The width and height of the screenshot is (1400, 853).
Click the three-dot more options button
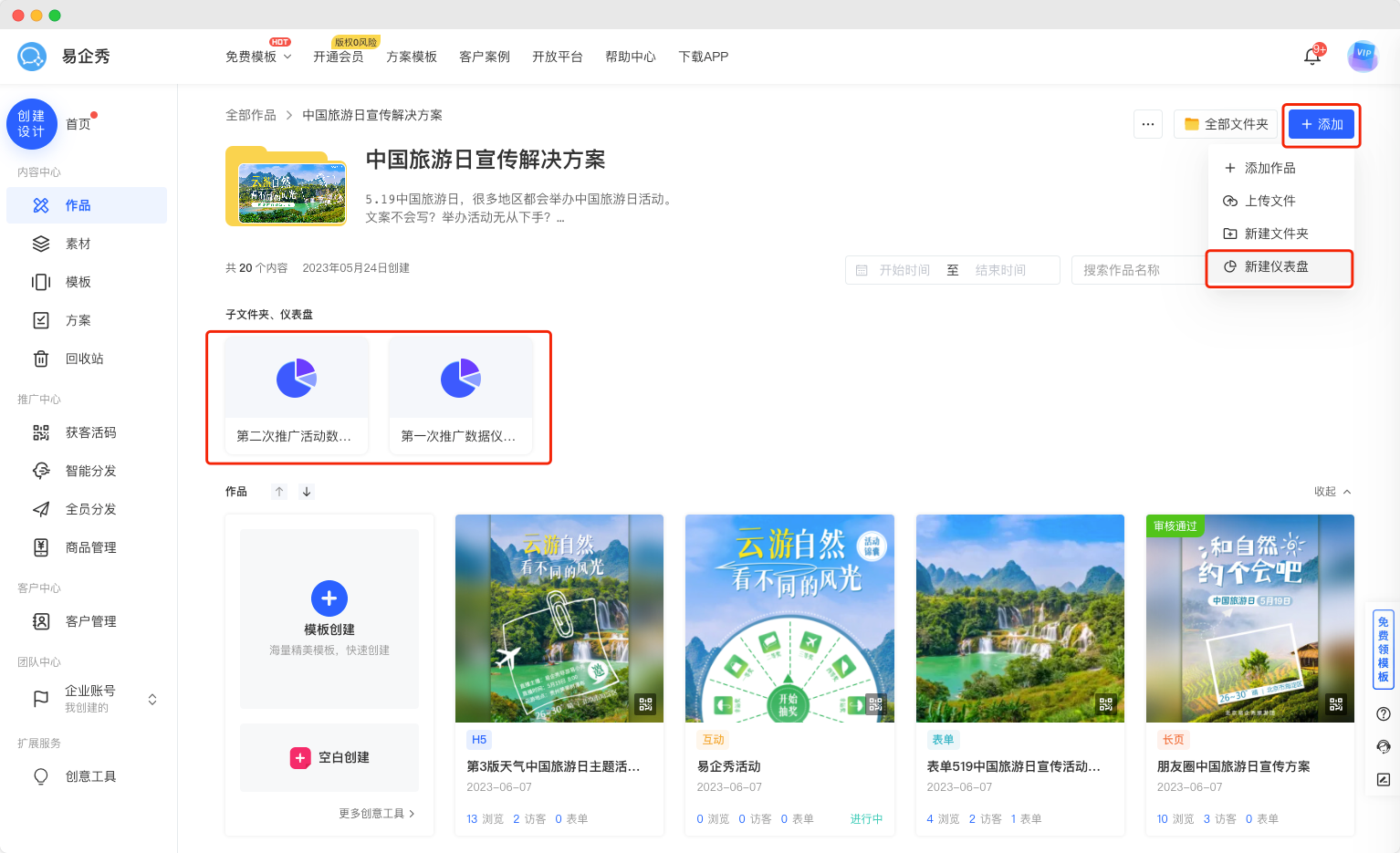coord(1147,124)
